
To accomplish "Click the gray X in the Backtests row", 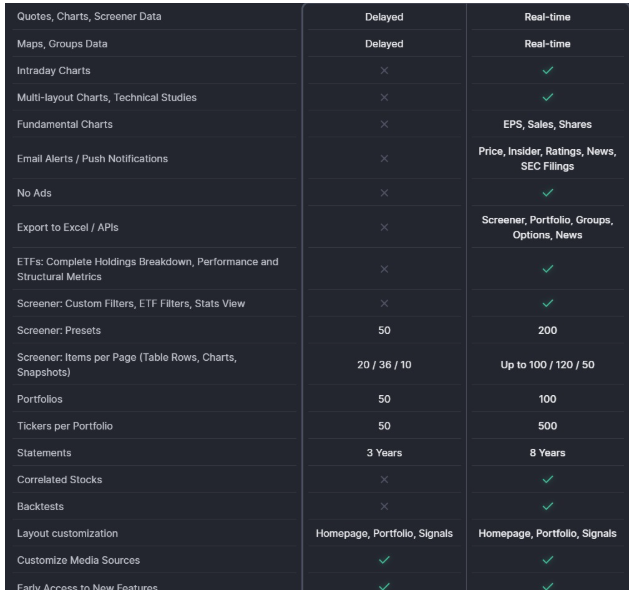I will [384, 506].
